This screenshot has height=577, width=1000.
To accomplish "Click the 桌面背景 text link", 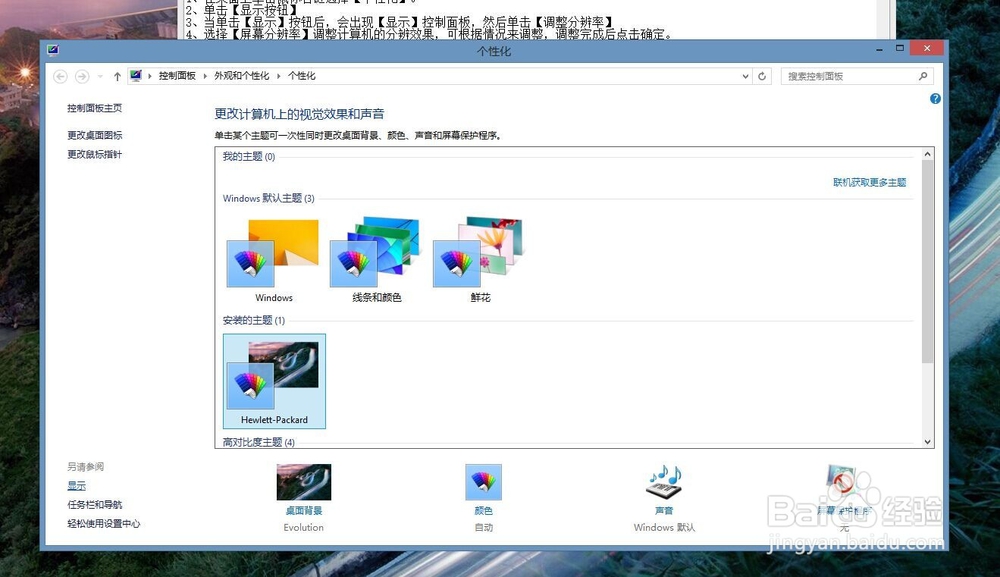I will pos(304,511).
